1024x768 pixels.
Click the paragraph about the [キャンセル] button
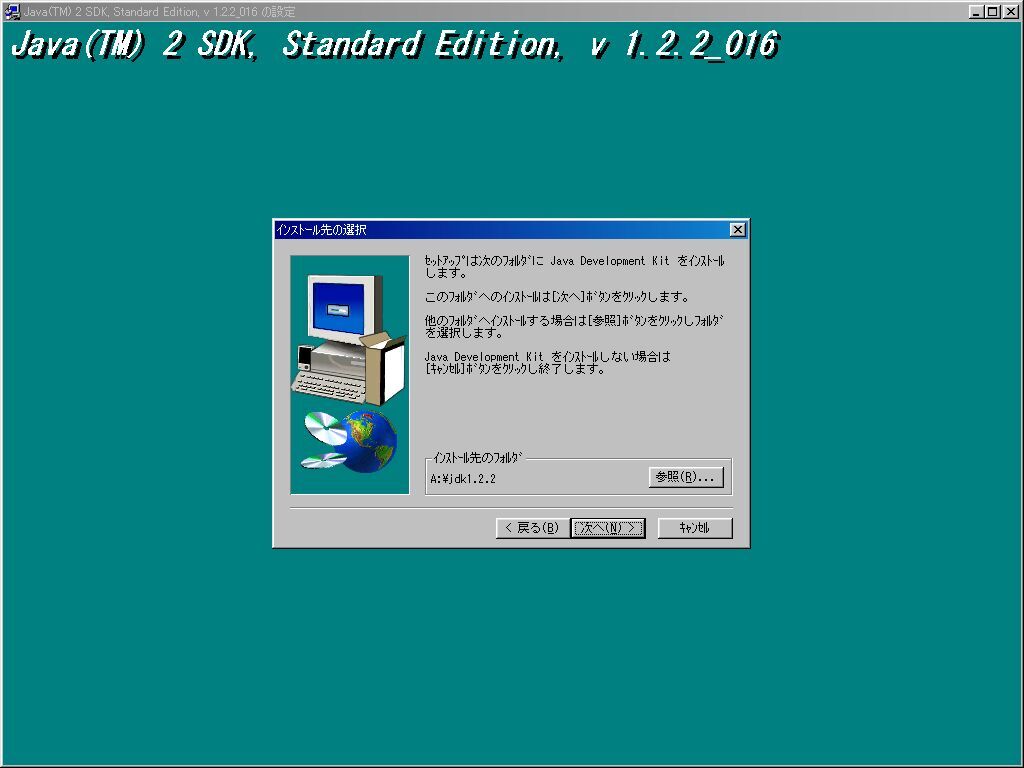pyautogui.click(x=547, y=362)
